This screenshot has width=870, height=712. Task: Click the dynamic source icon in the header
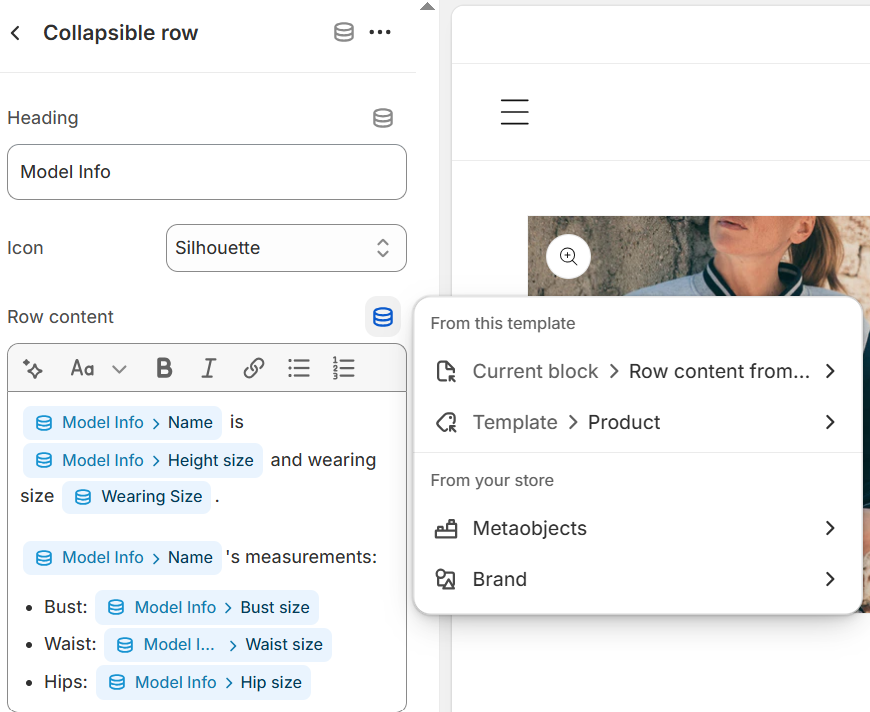(344, 33)
